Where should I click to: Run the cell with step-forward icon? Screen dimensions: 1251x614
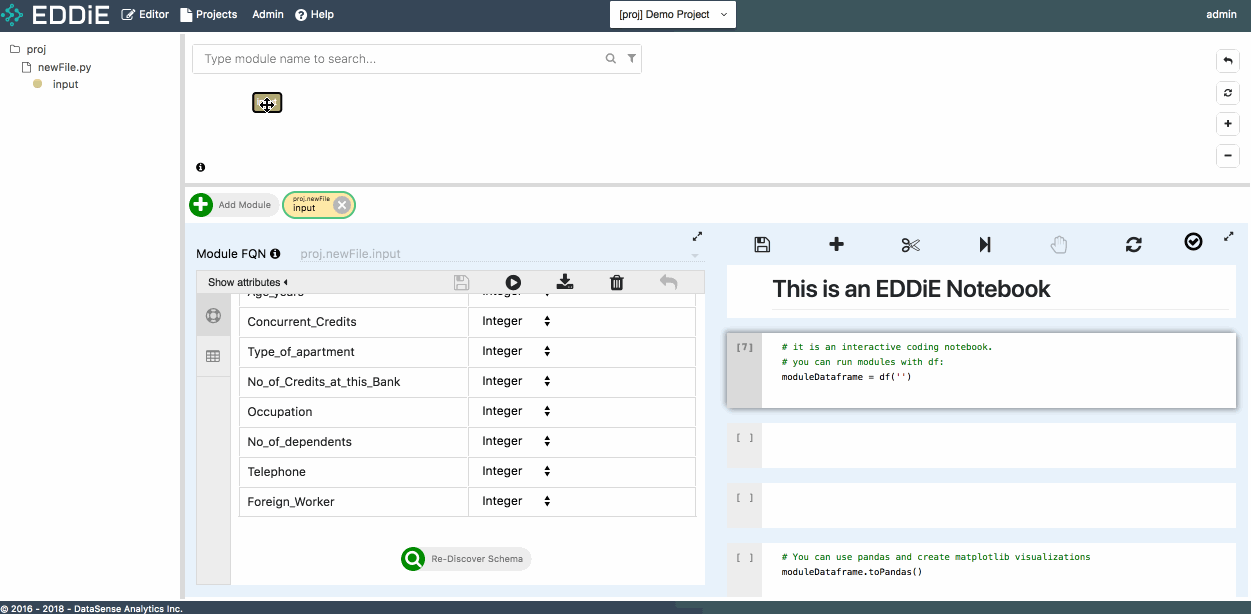985,245
